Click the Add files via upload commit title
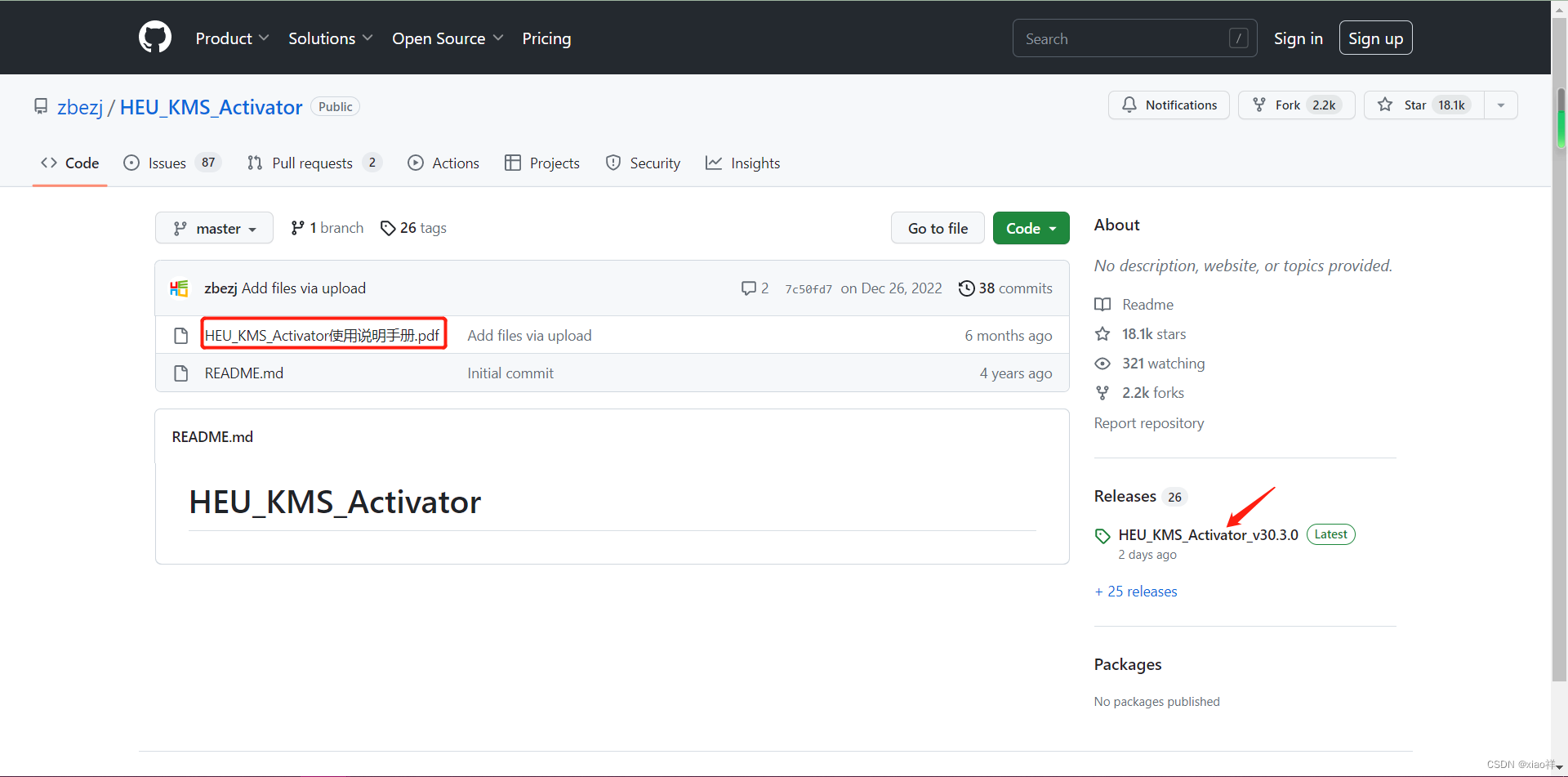Image resolution: width=1568 pixels, height=777 pixels. point(303,288)
